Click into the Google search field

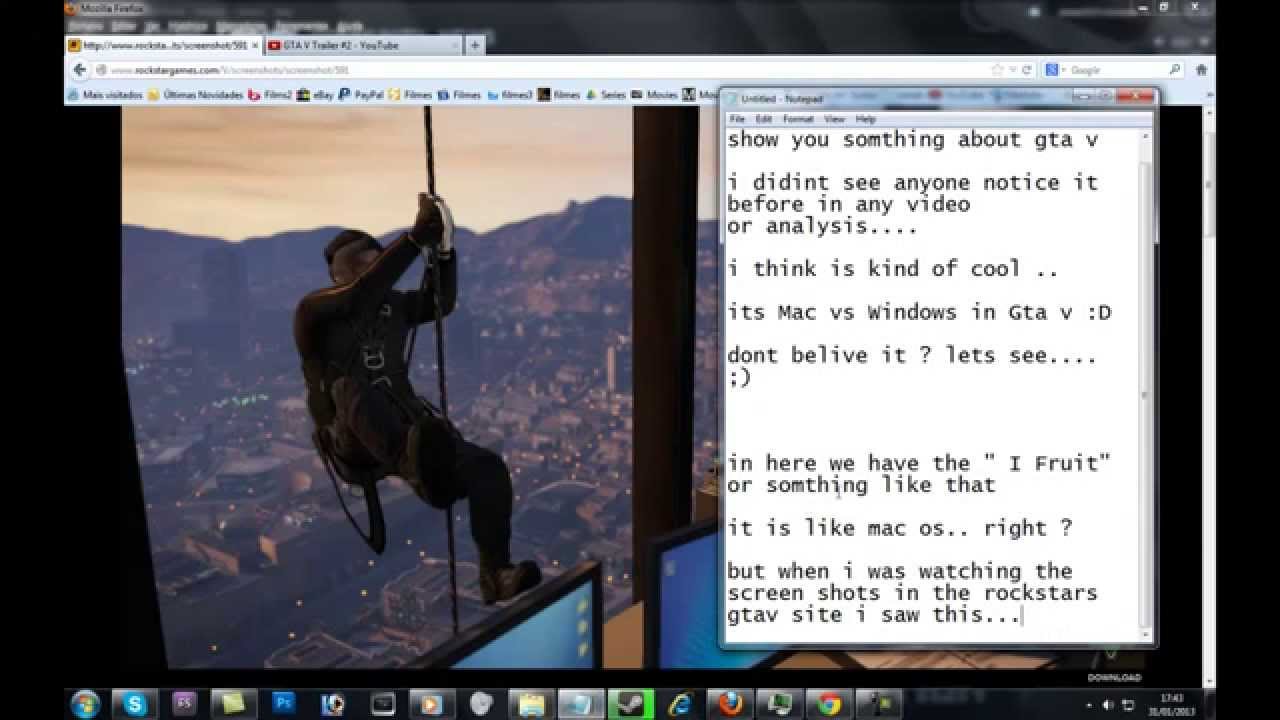coord(1115,70)
